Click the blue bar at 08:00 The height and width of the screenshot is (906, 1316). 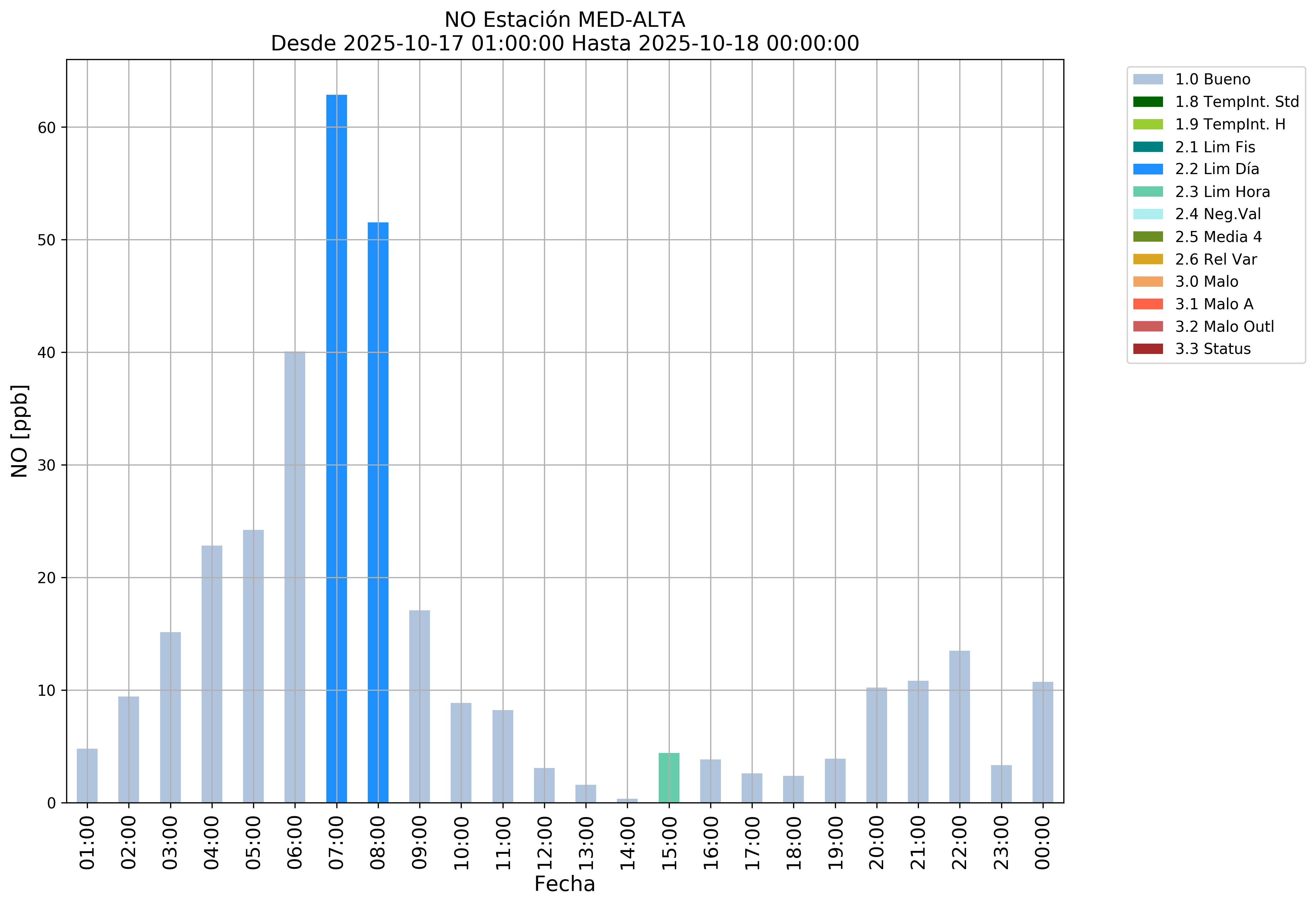click(x=378, y=512)
